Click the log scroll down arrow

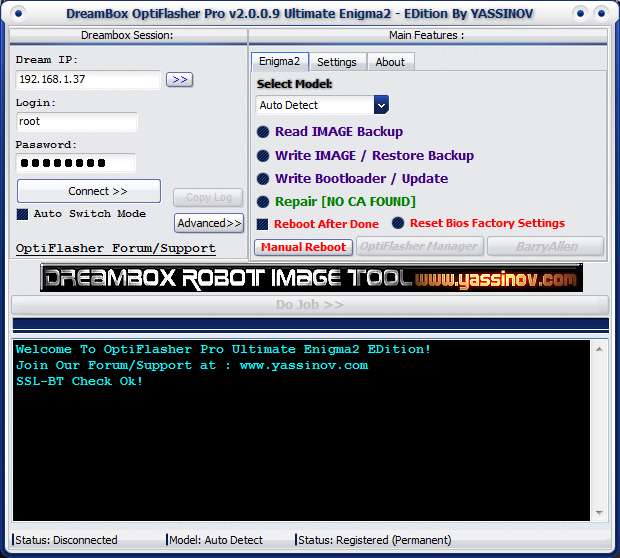(x=599, y=513)
